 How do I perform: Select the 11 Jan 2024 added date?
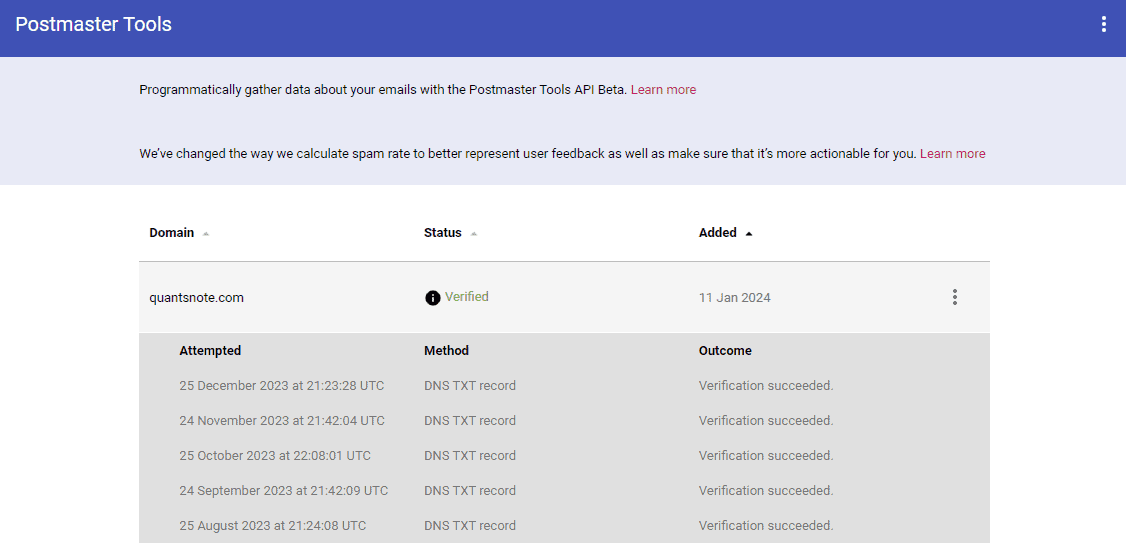point(735,297)
